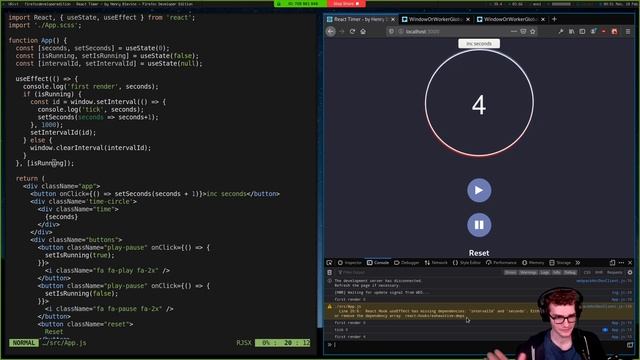640x360 pixels.
Task: Clear console output with trash icon
Action: (329, 272)
